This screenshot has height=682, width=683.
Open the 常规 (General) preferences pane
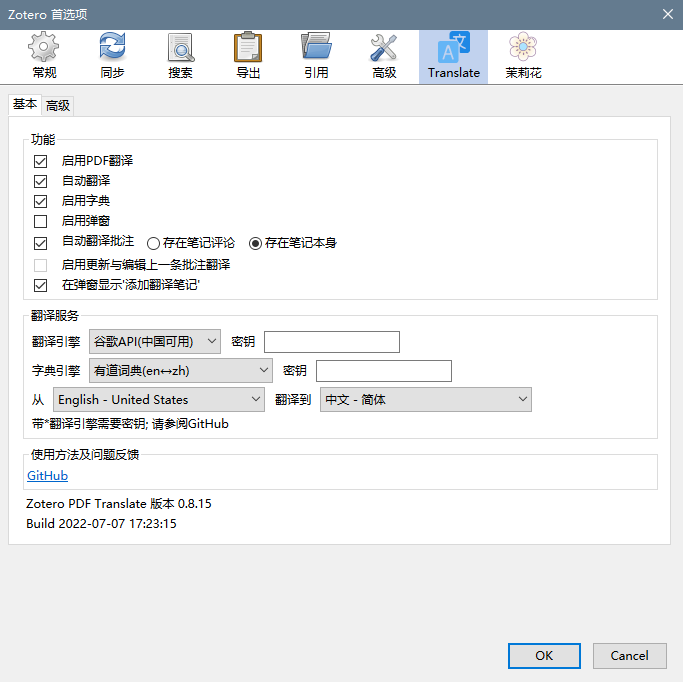tap(44, 56)
